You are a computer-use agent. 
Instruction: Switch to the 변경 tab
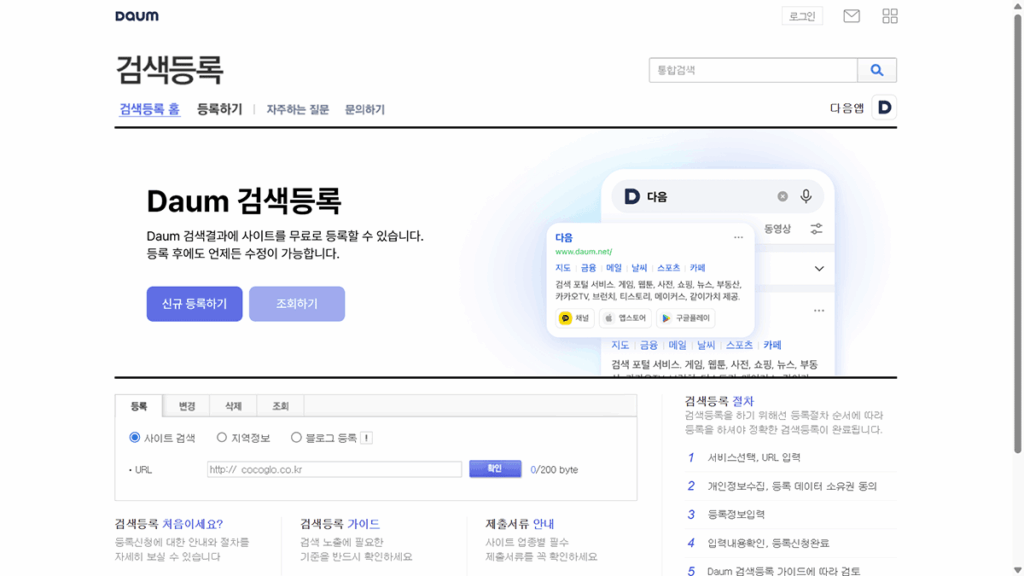pos(187,406)
